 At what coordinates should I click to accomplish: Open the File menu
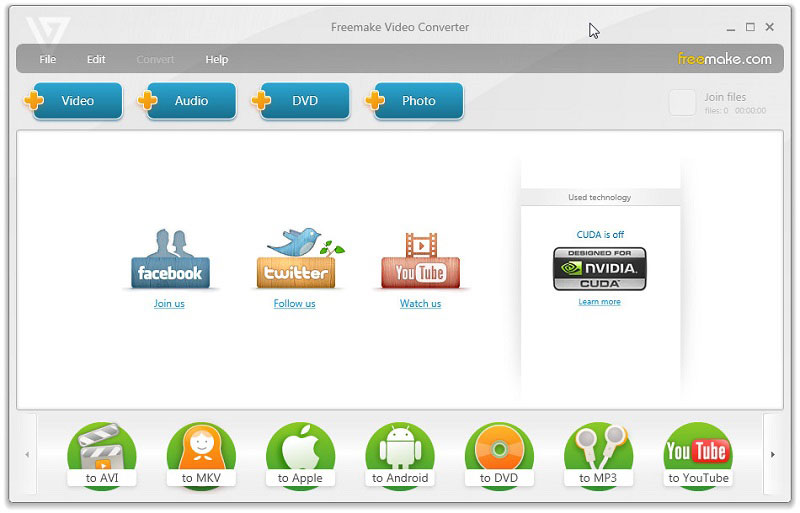48,59
